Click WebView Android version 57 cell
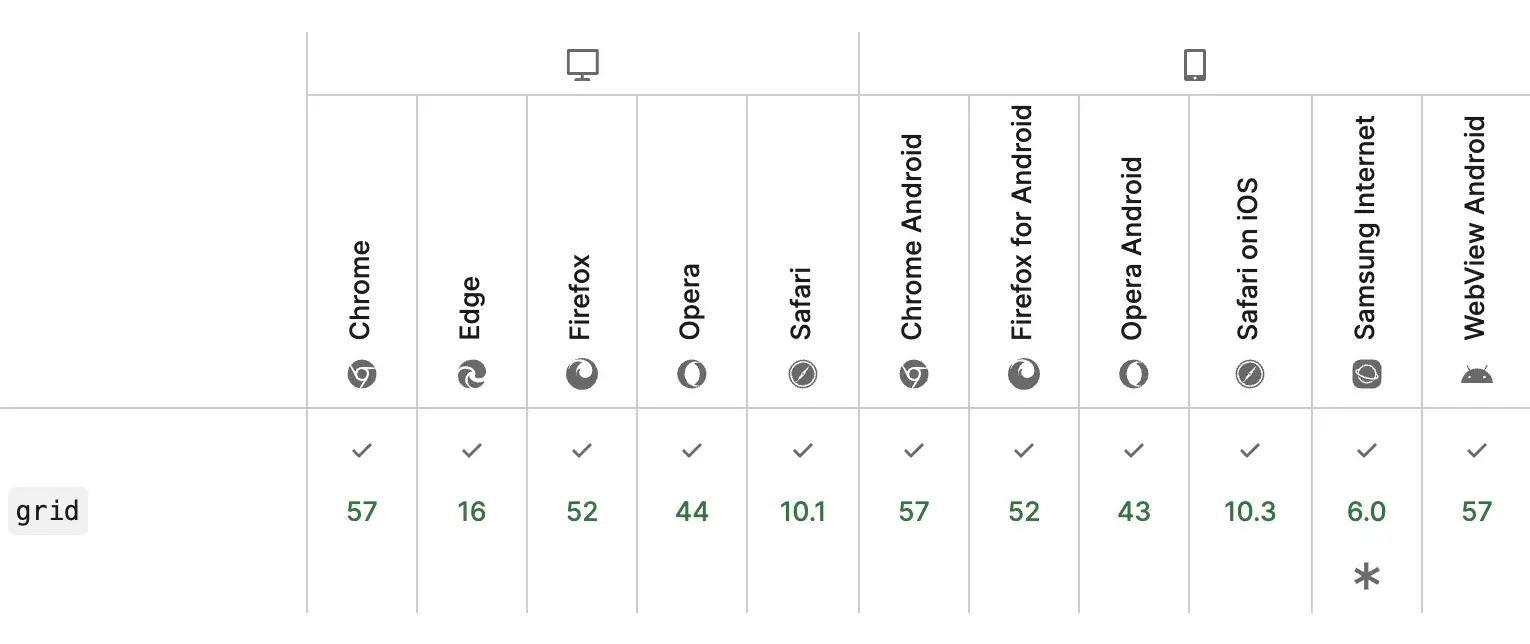This screenshot has height=644, width=1530. click(1476, 511)
